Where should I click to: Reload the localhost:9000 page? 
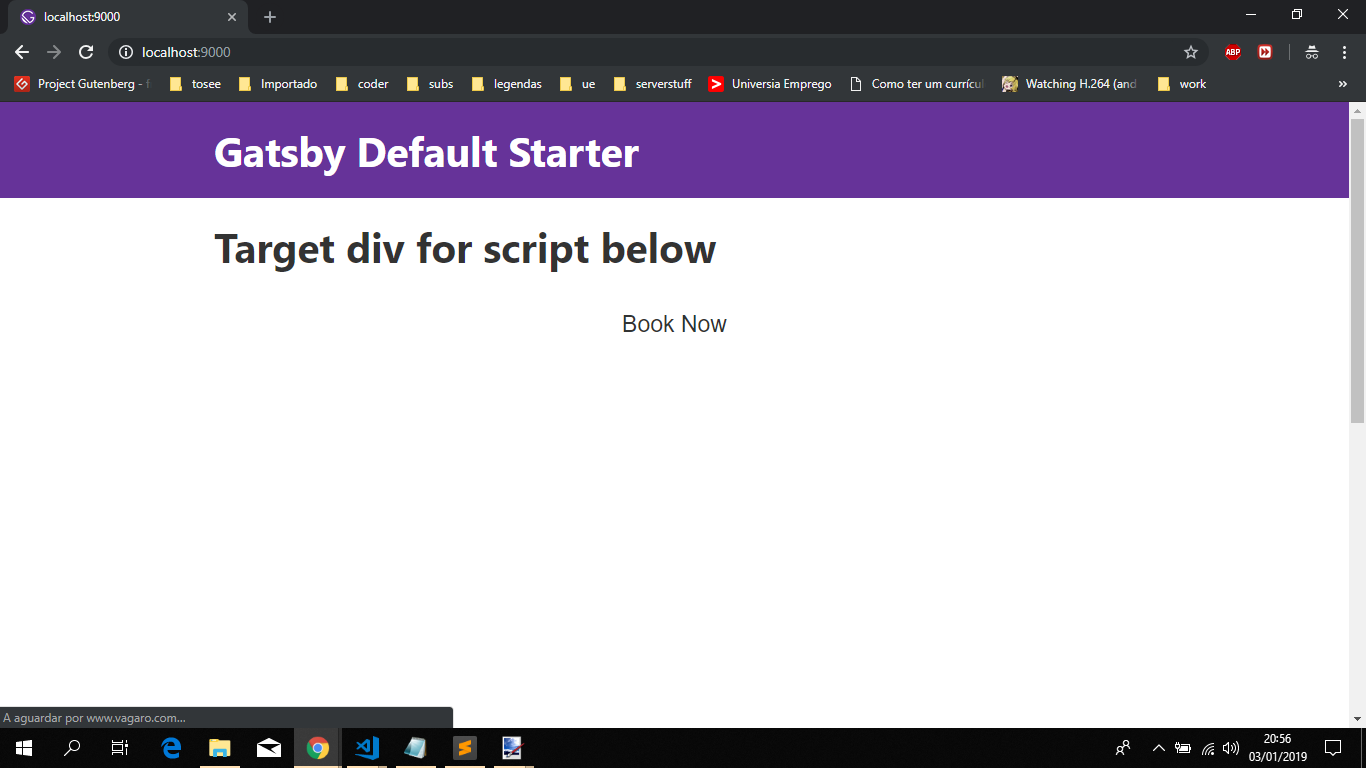[x=86, y=52]
